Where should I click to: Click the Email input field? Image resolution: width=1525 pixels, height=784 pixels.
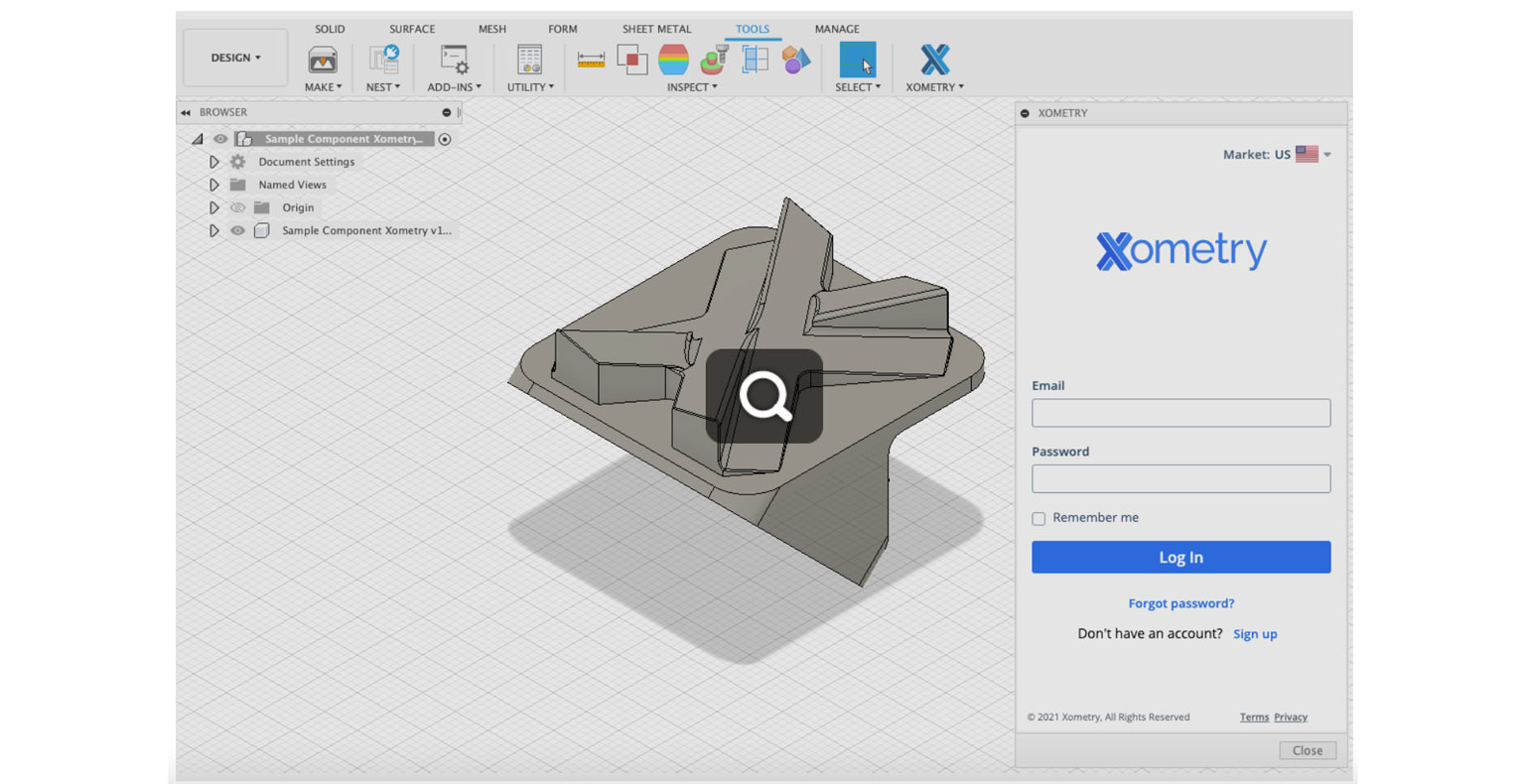pyautogui.click(x=1180, y=413)
